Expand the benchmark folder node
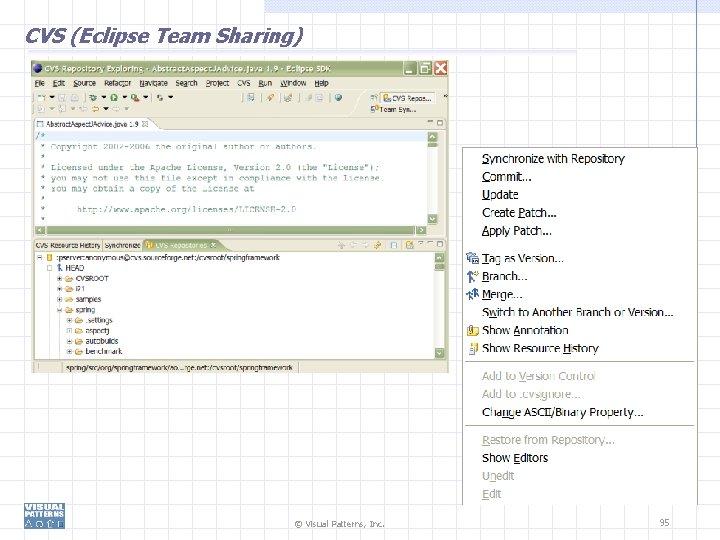 tap(69, 352)
